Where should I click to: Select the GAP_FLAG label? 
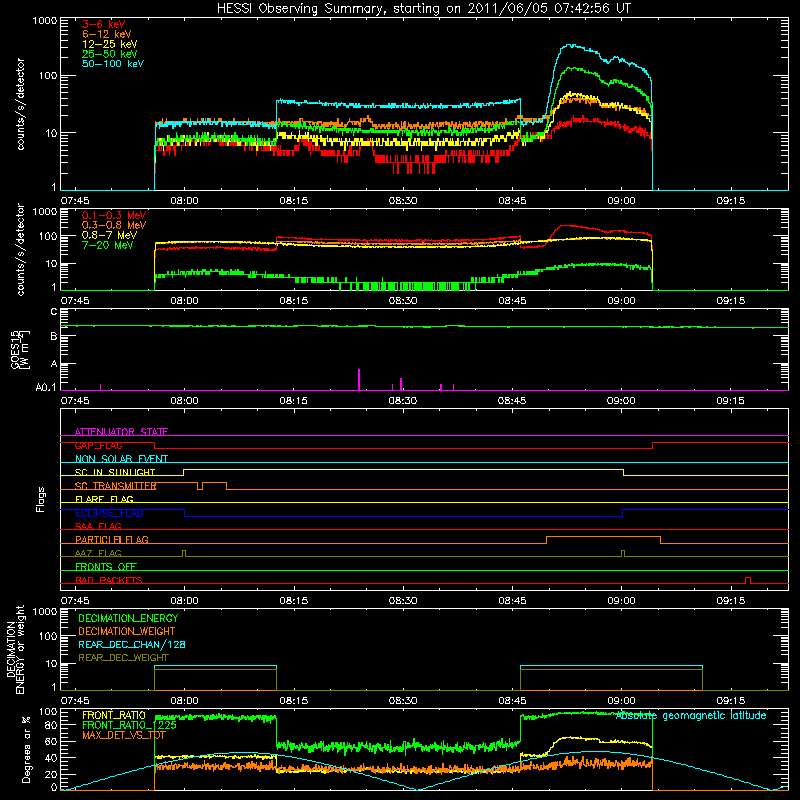pos(98,445)
